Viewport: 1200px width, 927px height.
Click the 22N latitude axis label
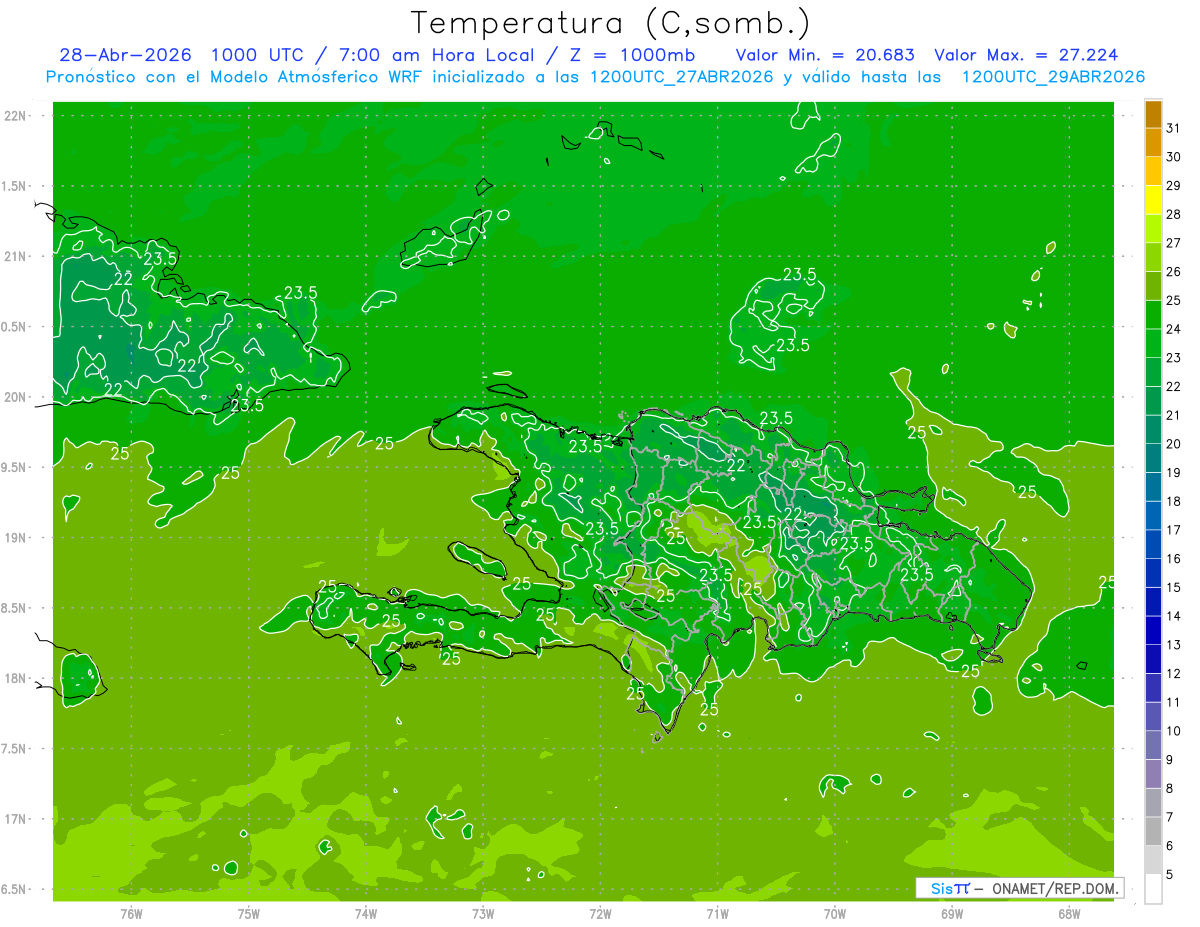15,116
